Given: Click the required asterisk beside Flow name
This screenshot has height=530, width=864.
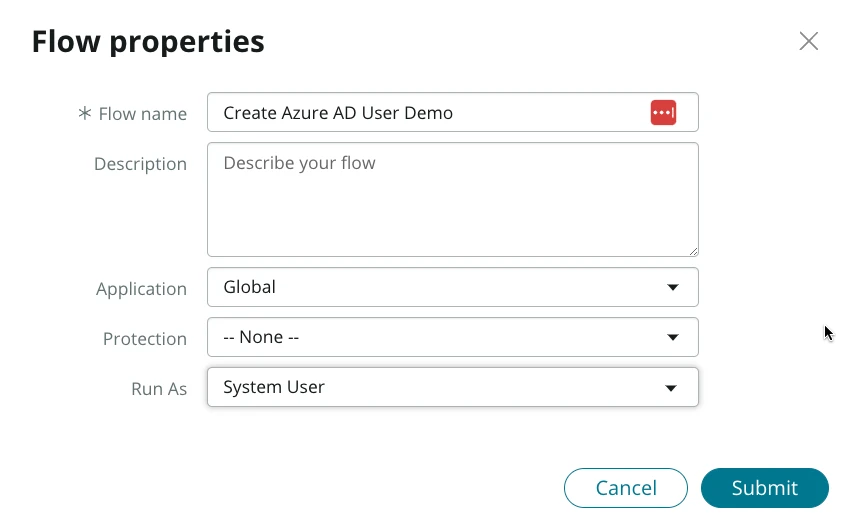Looking at the screenshot, I should click(x=85, y=114).
